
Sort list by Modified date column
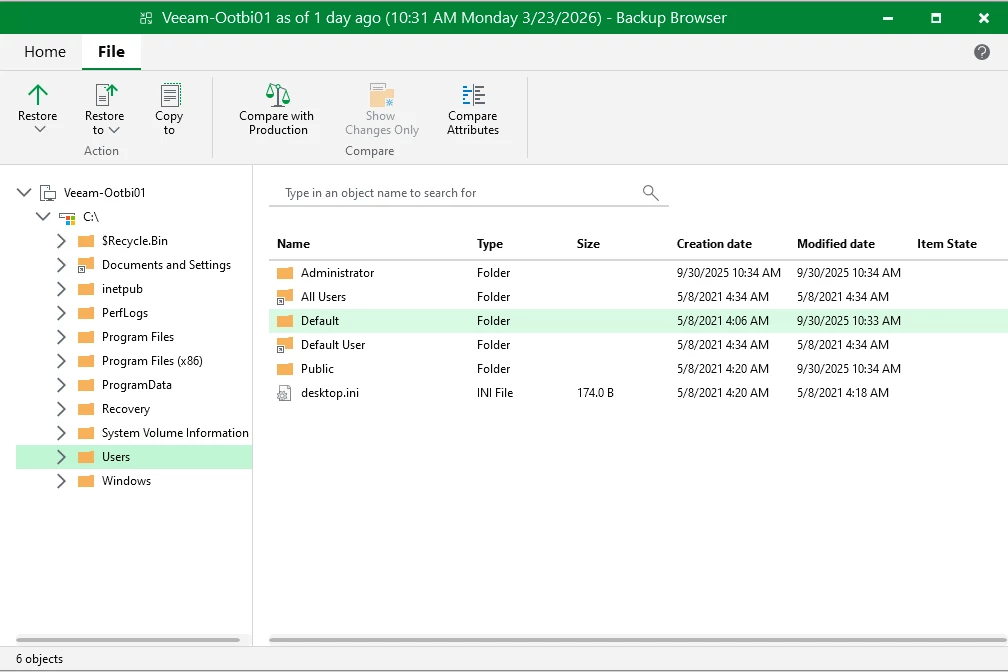(835, 244)
